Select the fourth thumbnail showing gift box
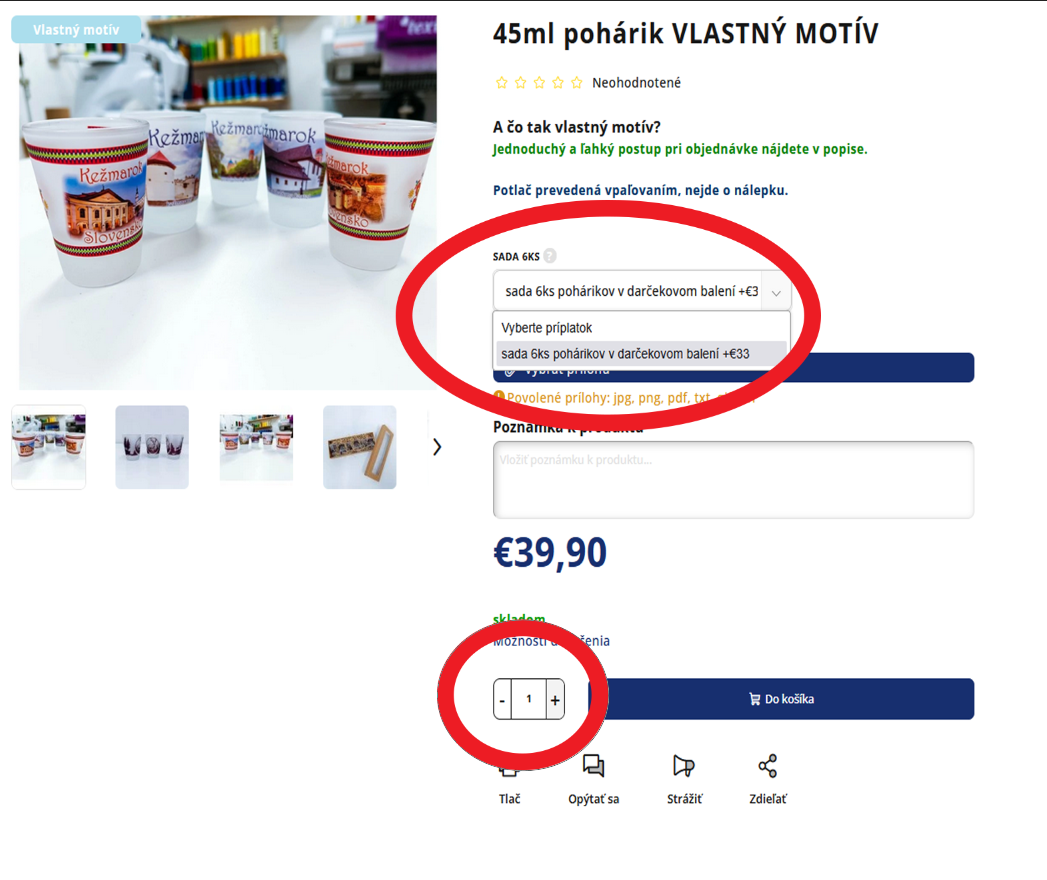The image size is (1047, 880). point(360,447)
